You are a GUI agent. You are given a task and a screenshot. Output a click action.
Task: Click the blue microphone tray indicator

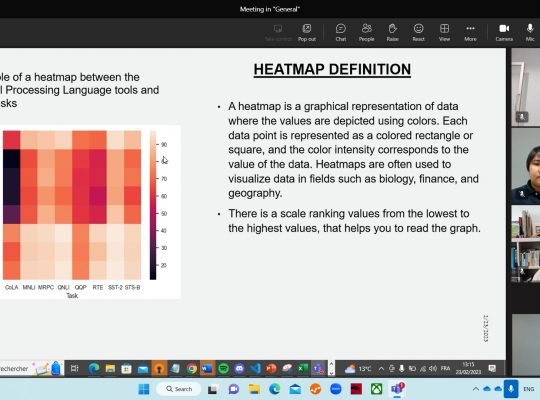511,389
